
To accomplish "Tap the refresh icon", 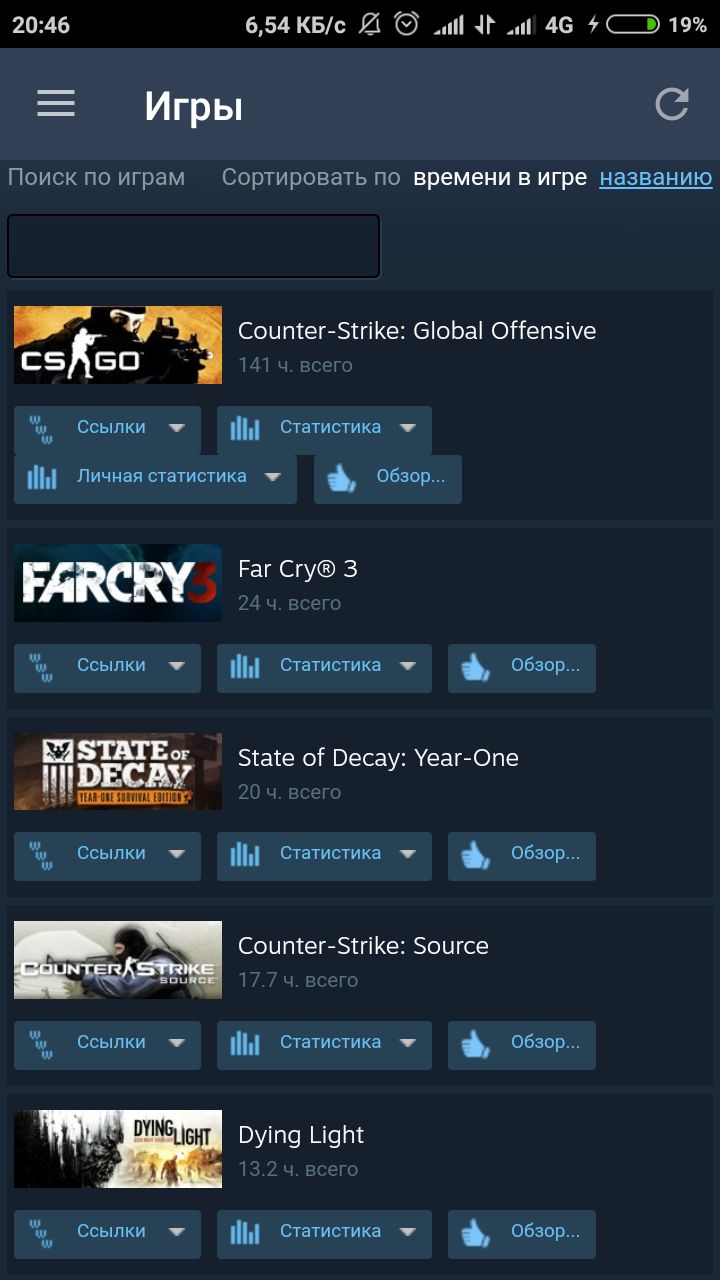I will [x=672, y=104].
